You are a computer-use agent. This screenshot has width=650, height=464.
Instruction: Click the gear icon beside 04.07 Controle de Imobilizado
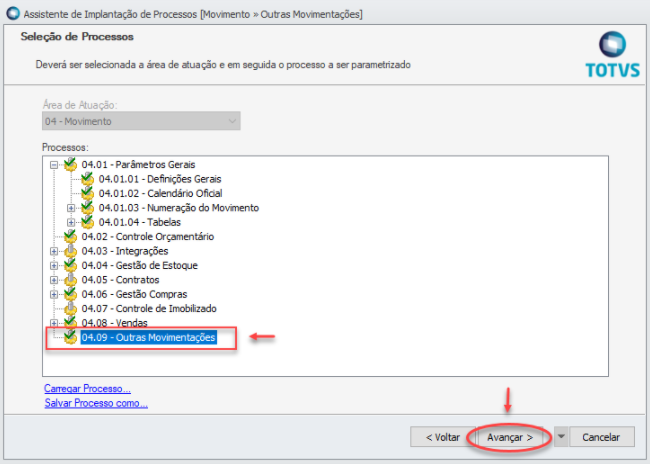tap(70, 309)
